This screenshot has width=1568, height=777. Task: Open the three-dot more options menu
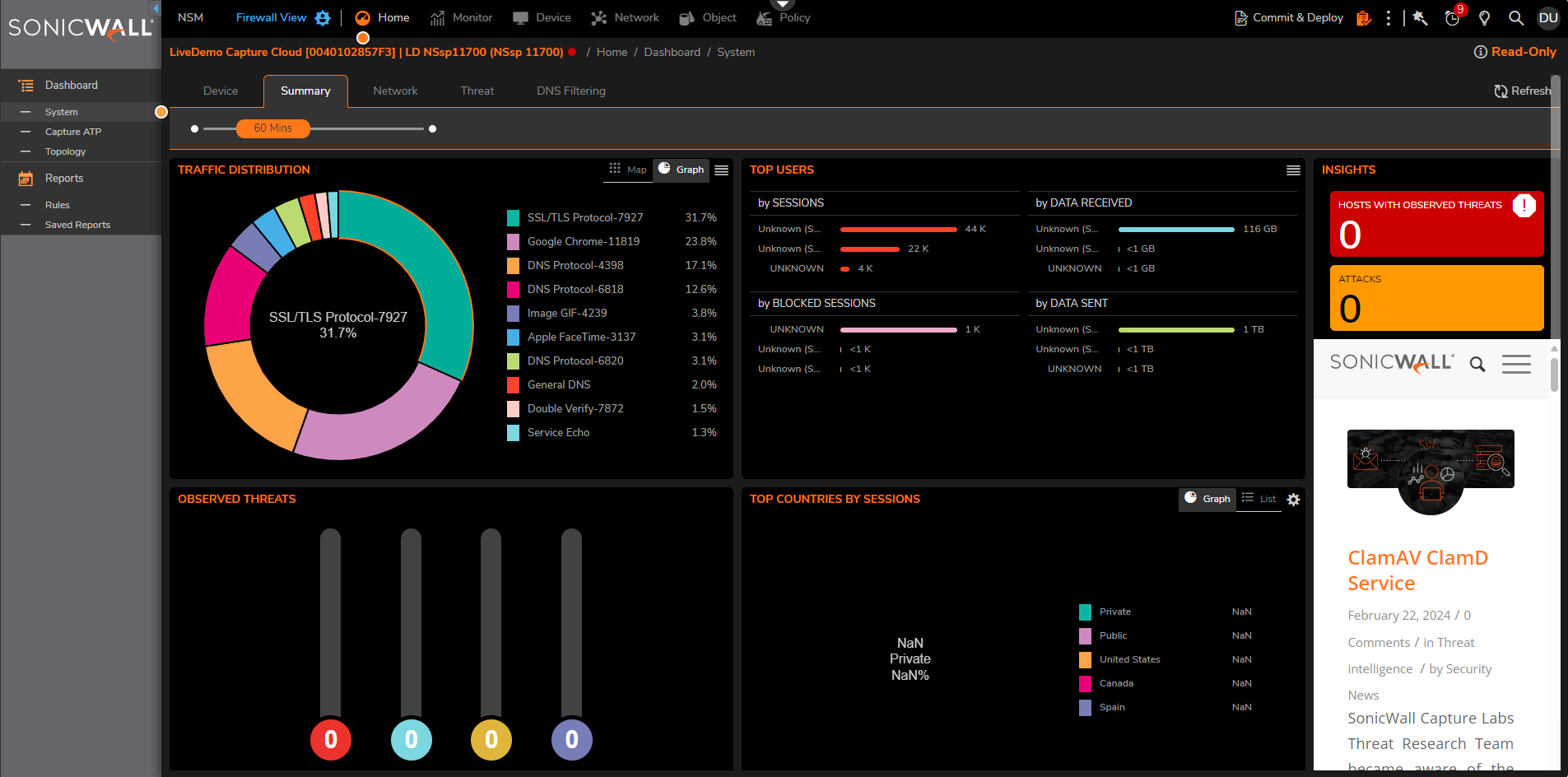point(1389,18)
